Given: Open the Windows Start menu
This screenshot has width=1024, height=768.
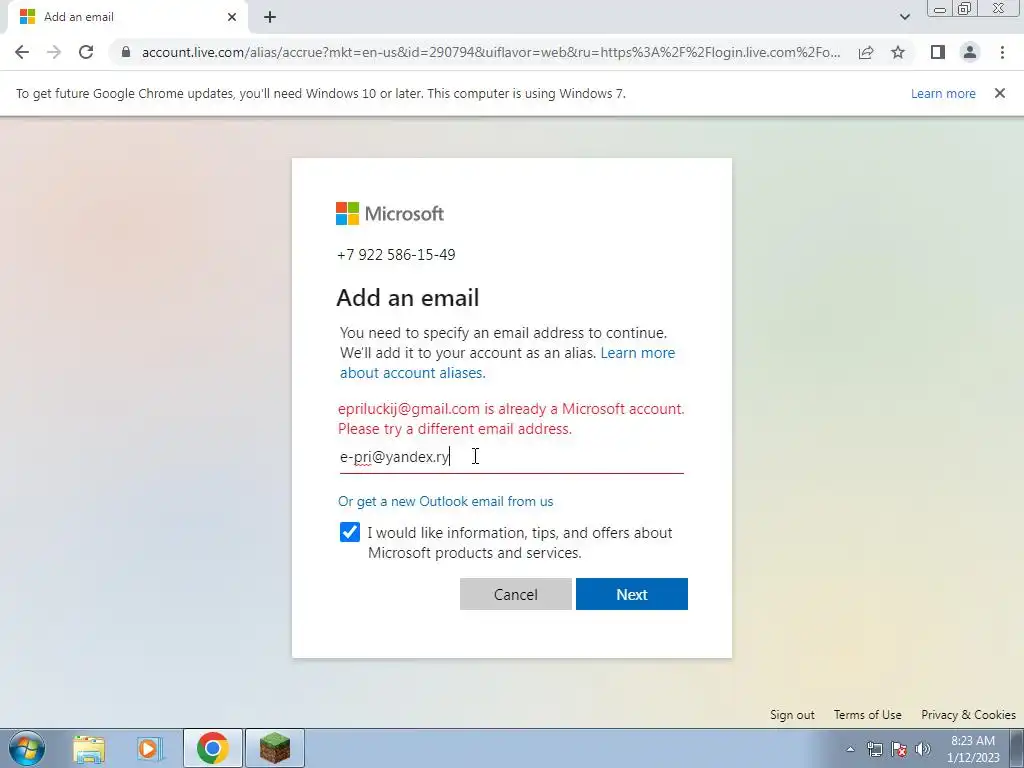Looking at the screenshot, I should pyautogui.click(x=27, y=748).
